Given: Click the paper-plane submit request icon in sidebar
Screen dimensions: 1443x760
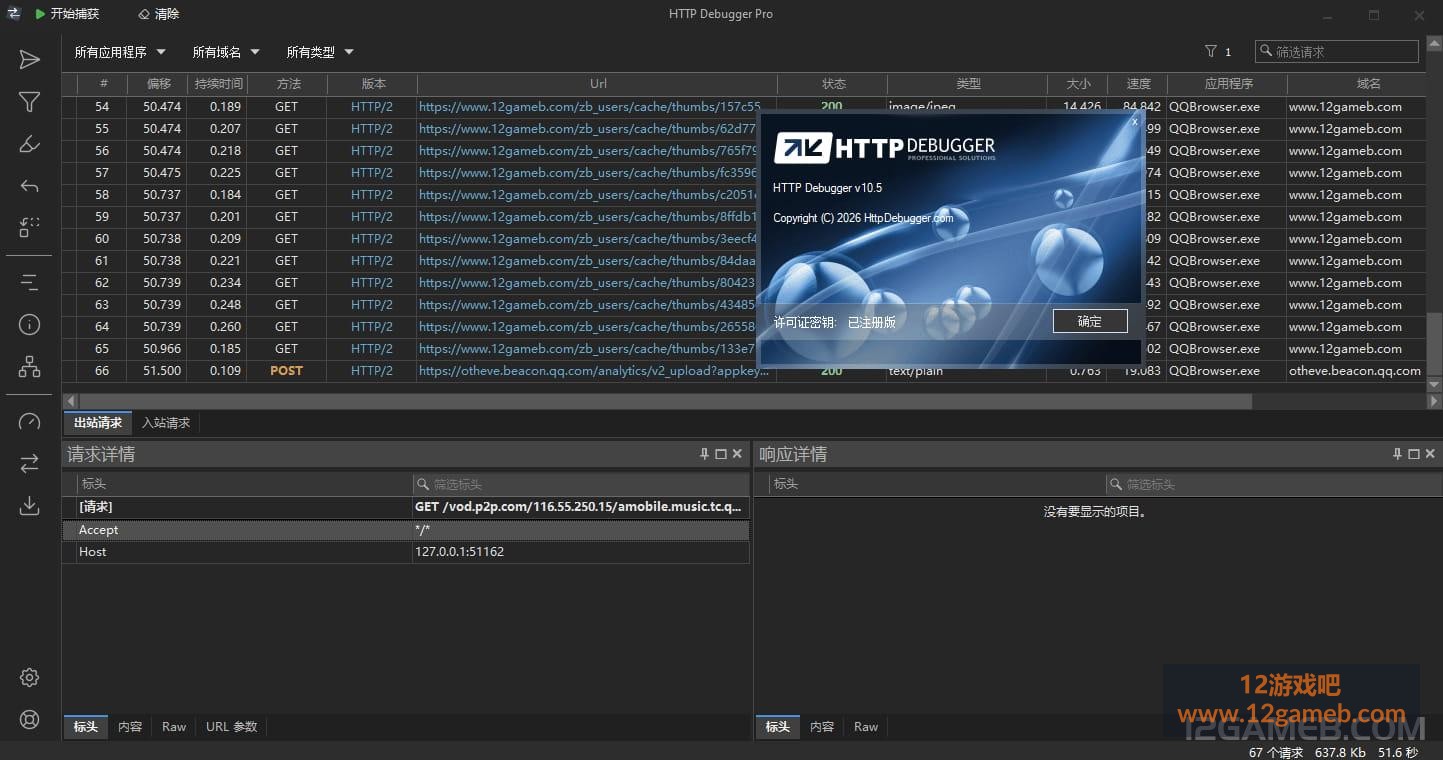Looking at the screenshot, I should point(30,60).
